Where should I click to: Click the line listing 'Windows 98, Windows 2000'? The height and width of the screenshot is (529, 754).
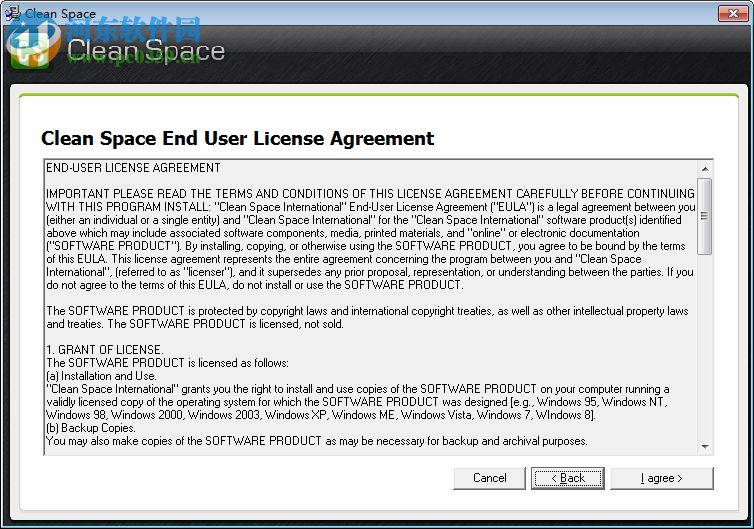pyautogui.click(x=321, y=415)
